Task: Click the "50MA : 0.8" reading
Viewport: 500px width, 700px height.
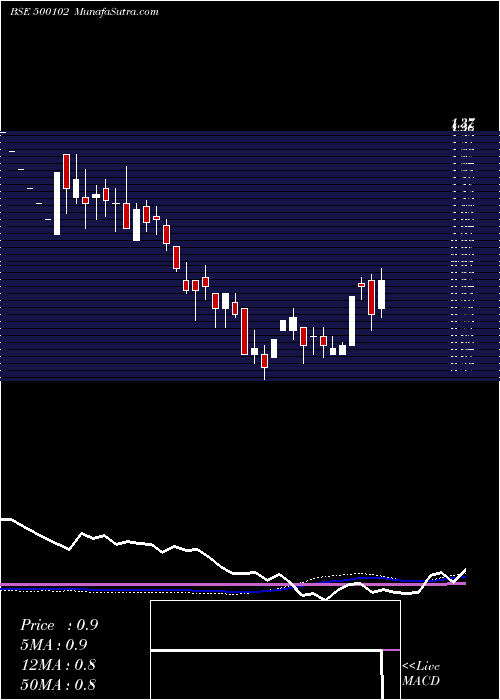Action: (x=58, y=684)
